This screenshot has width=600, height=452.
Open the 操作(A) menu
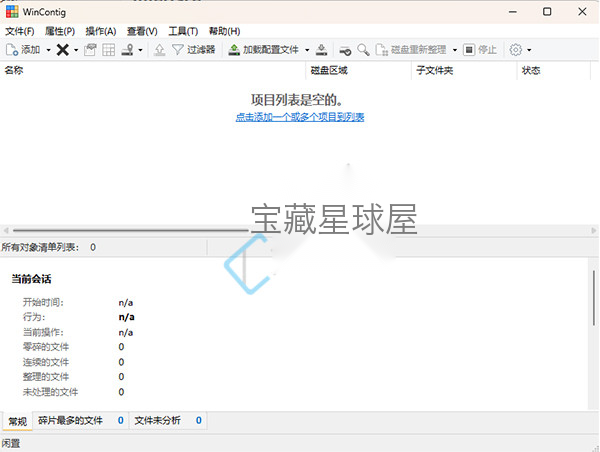[101, 31]
